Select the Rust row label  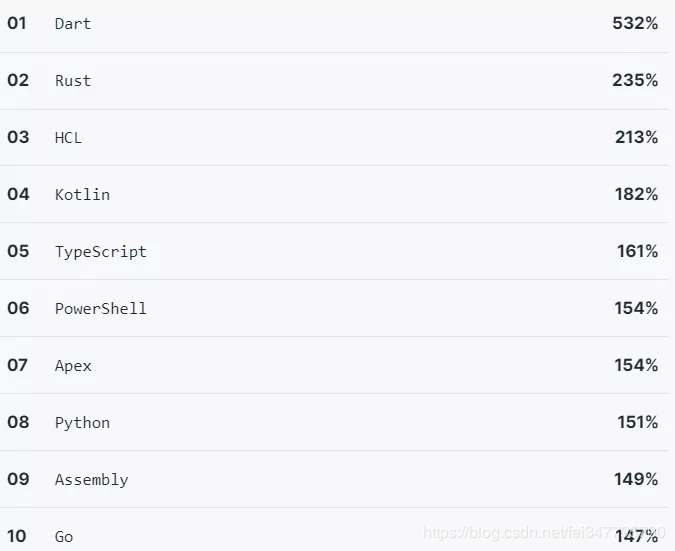(x=73, y=80)
